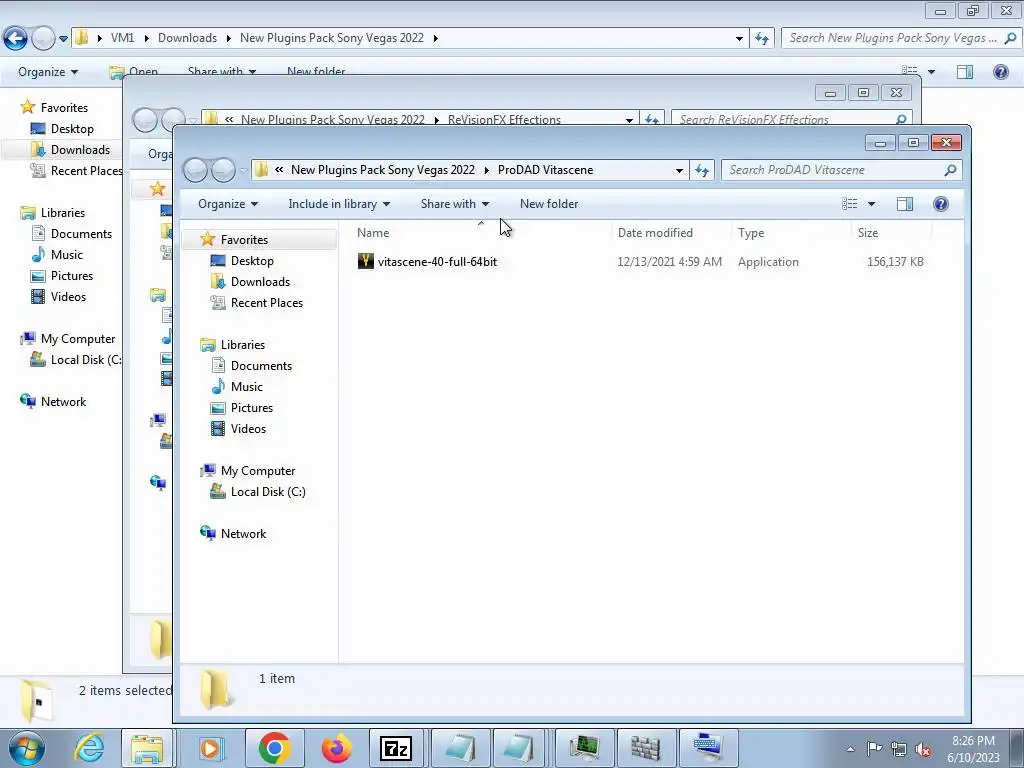Open Videos library in ProDAD Vitascene sidebar
This screenshot has width=1024, height=768.
[248, 428]
